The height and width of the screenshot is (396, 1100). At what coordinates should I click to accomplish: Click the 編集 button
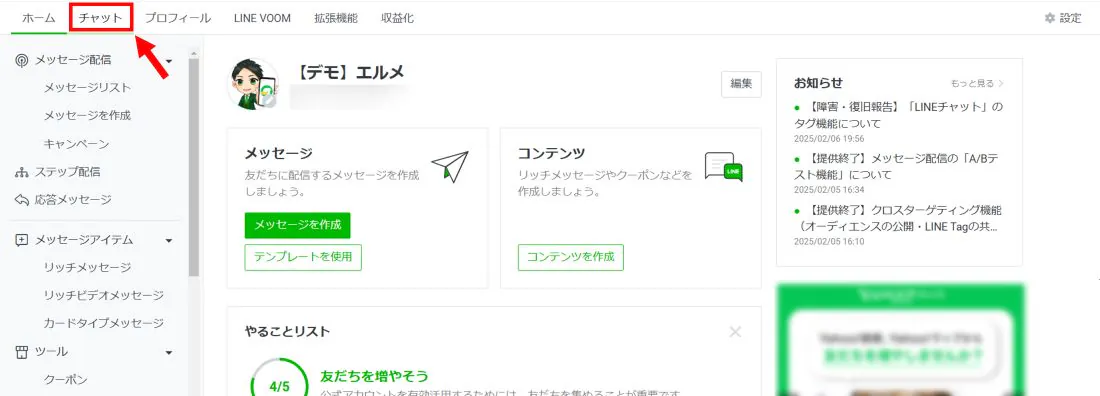[x=742, y=84]
